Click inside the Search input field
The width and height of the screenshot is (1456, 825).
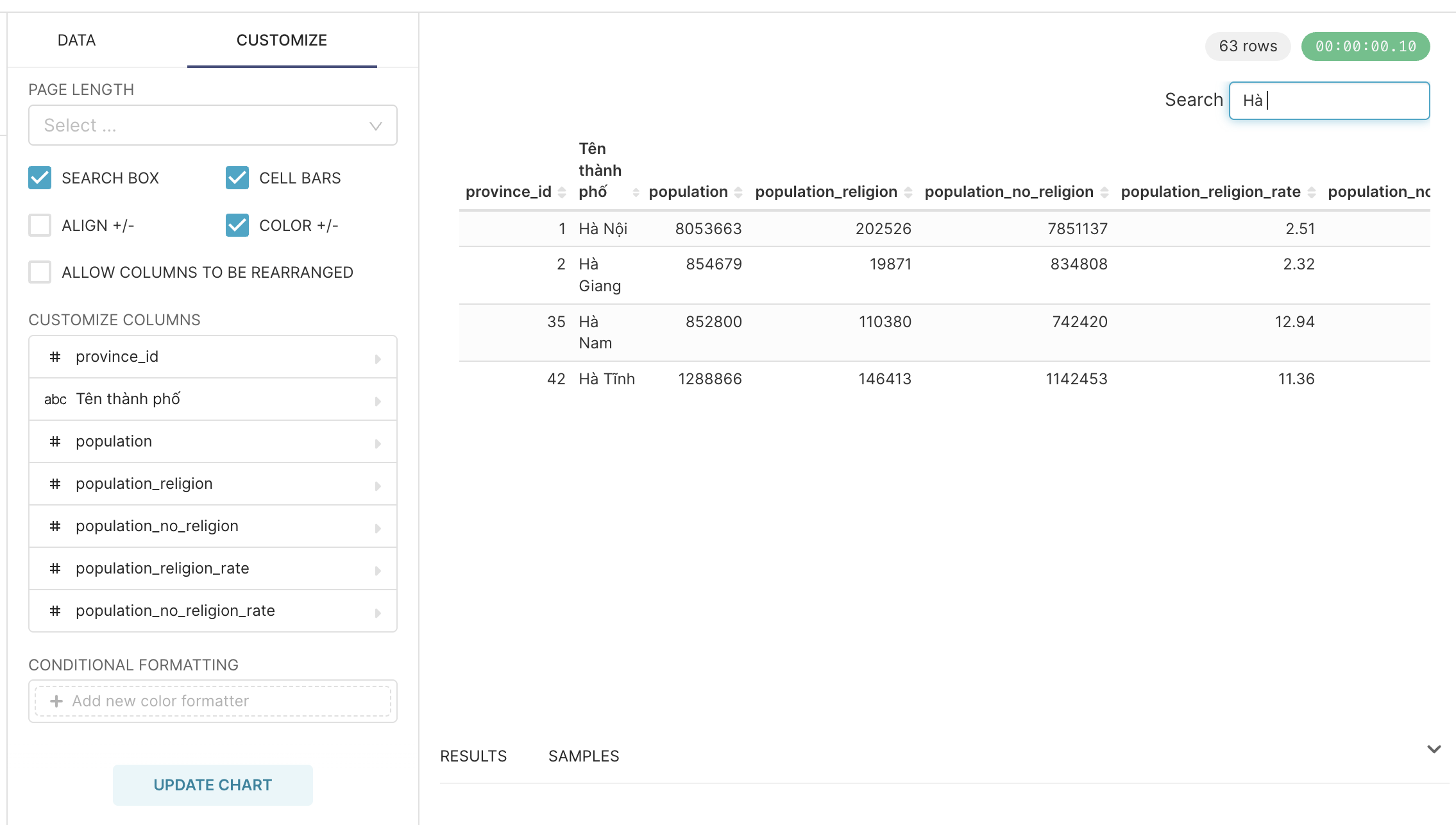pos(1328,100)
